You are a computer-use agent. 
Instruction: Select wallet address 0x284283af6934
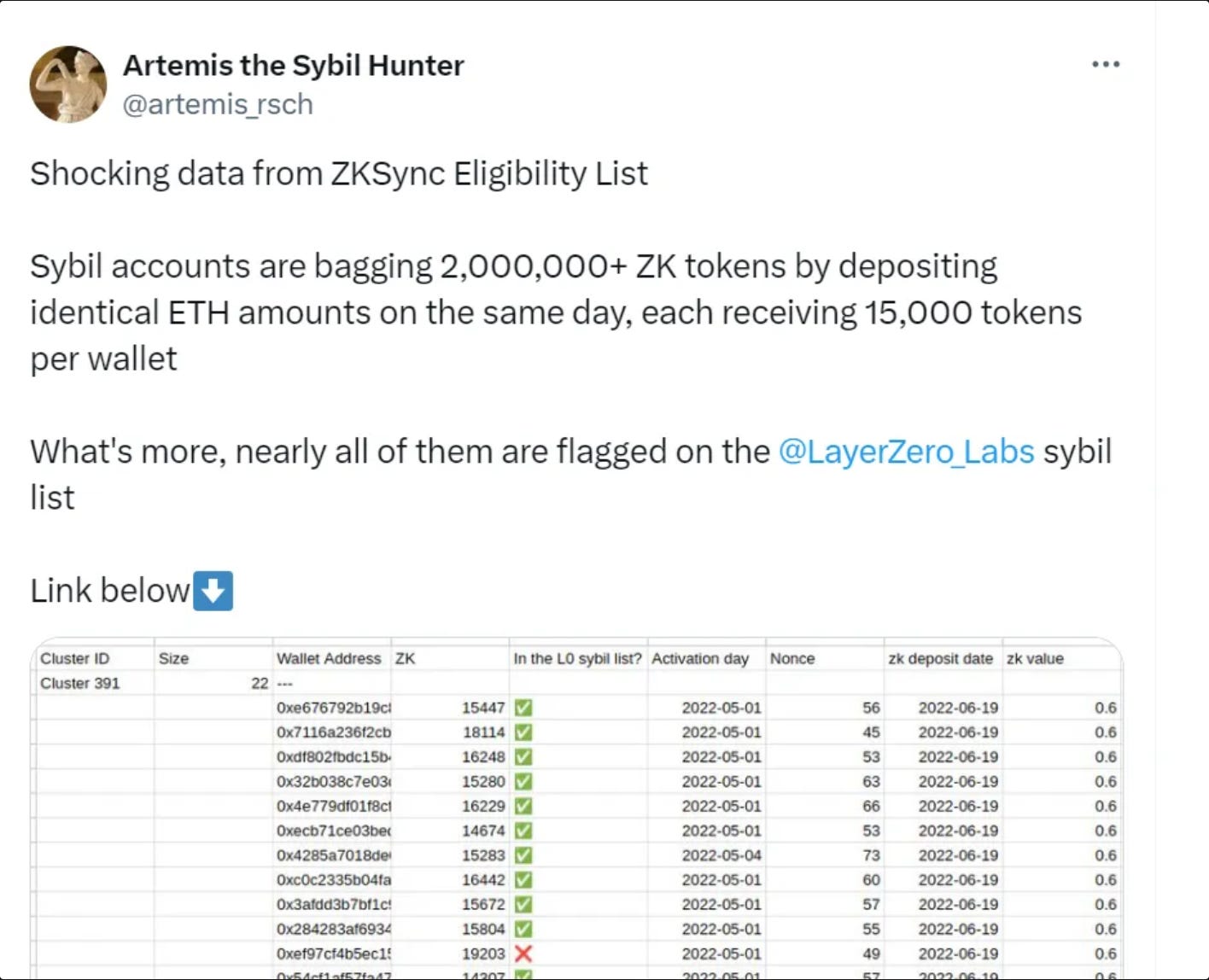click(334, 929)
